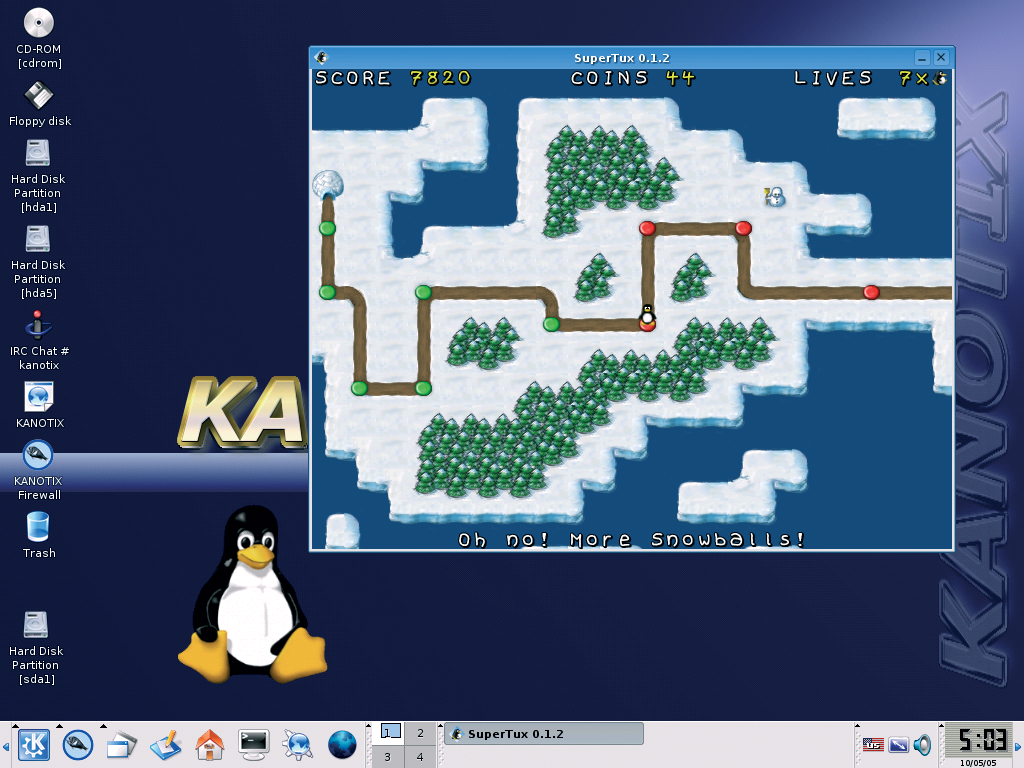Image resolution: width=1024 pixels, height=768 pixels.
Task: Click the green level dot just below the igloo
Action: 327,229
